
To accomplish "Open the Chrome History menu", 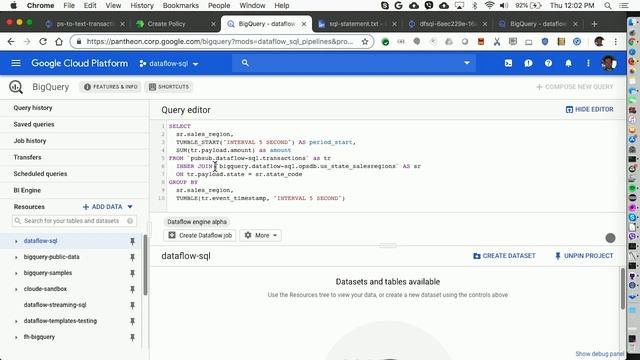I will click(142, 6).
